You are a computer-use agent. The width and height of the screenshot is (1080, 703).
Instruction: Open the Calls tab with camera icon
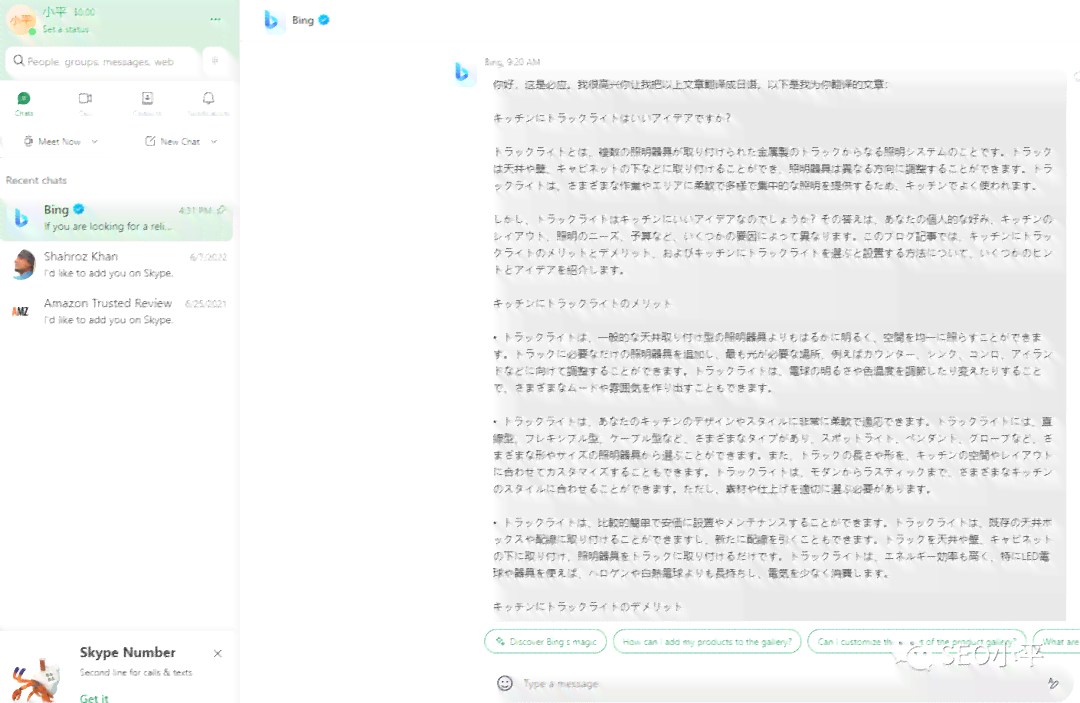click(85, 103)
